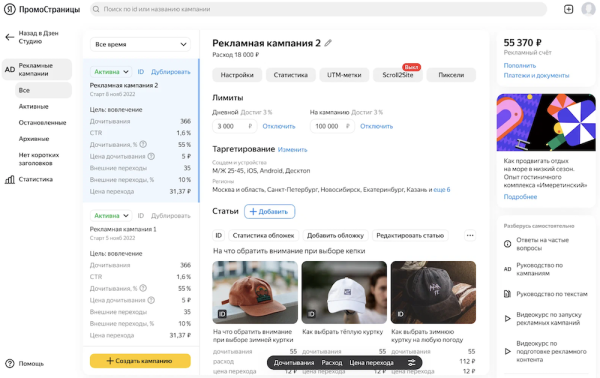Open the three dots more menu for articles

(x=470, y=235)
